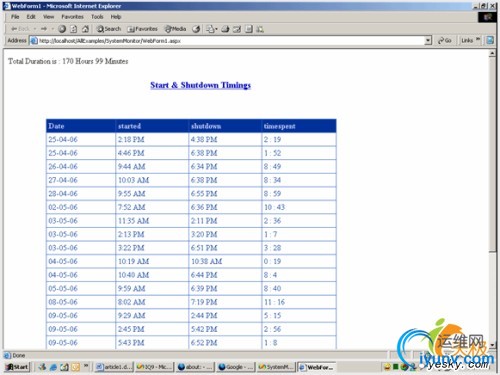Switch to the IQ9 - Mic... taskbar window
500x375 pixels.
[155, 367]
